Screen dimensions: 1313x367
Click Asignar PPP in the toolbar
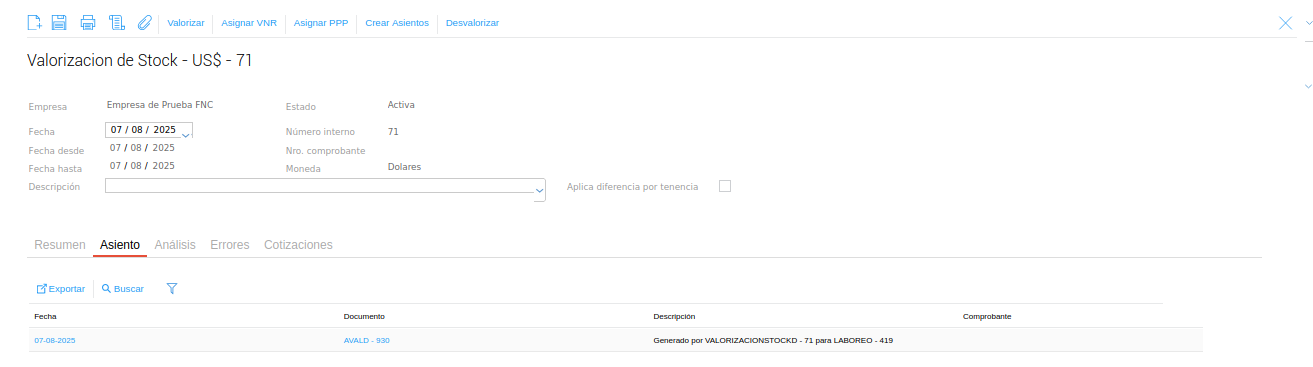tap(321, 22)
